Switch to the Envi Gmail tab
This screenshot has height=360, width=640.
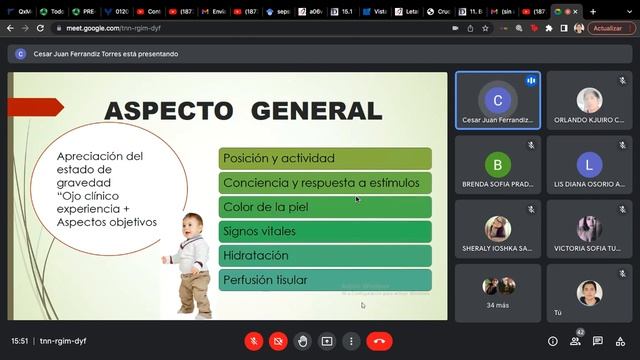214,12
